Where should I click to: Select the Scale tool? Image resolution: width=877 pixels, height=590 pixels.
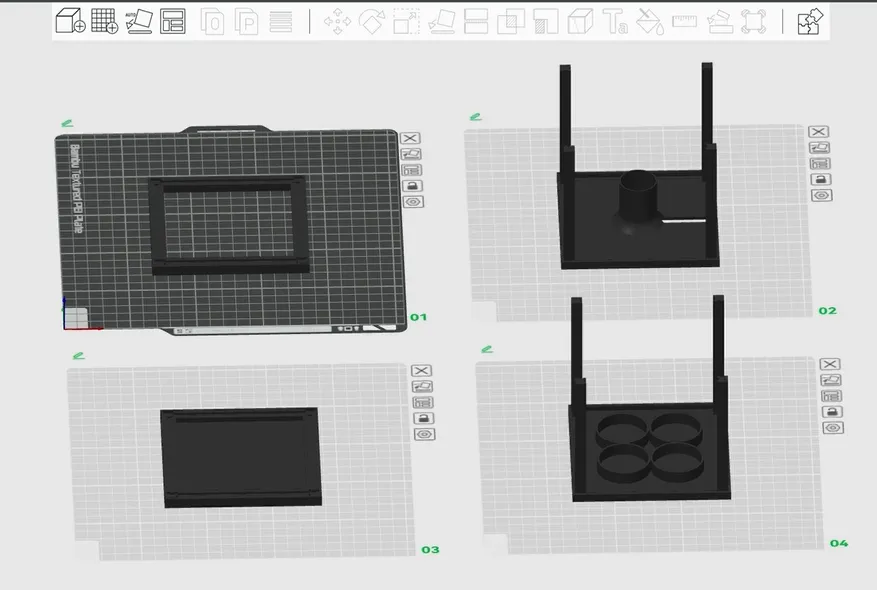point(407,22)
